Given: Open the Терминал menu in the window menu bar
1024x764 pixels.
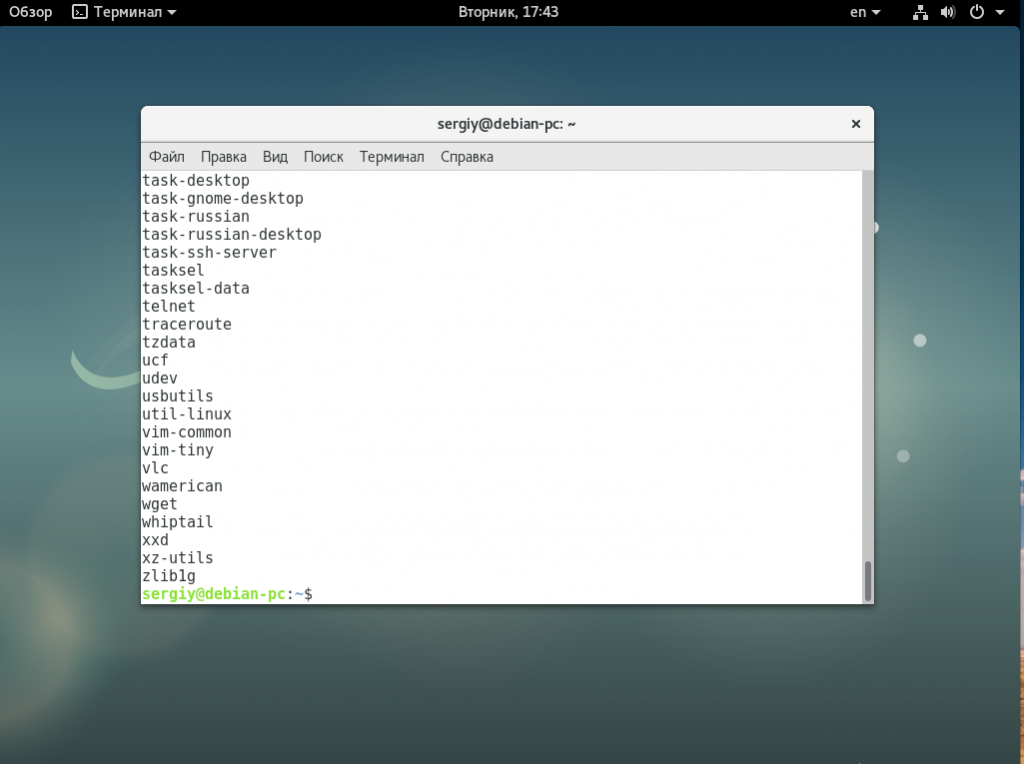Looking at the screenshot, I should 392,157.
